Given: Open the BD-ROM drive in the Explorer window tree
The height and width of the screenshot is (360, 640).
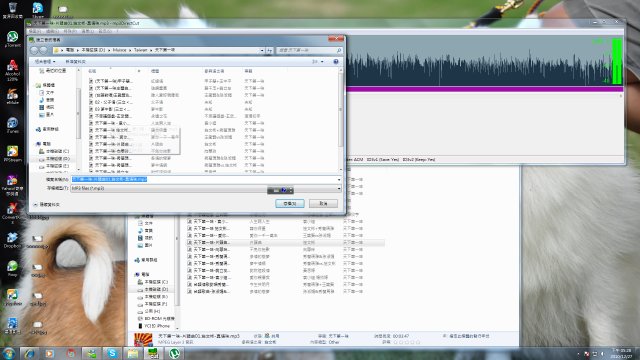Looking at the screenshot, I should 156,318.
